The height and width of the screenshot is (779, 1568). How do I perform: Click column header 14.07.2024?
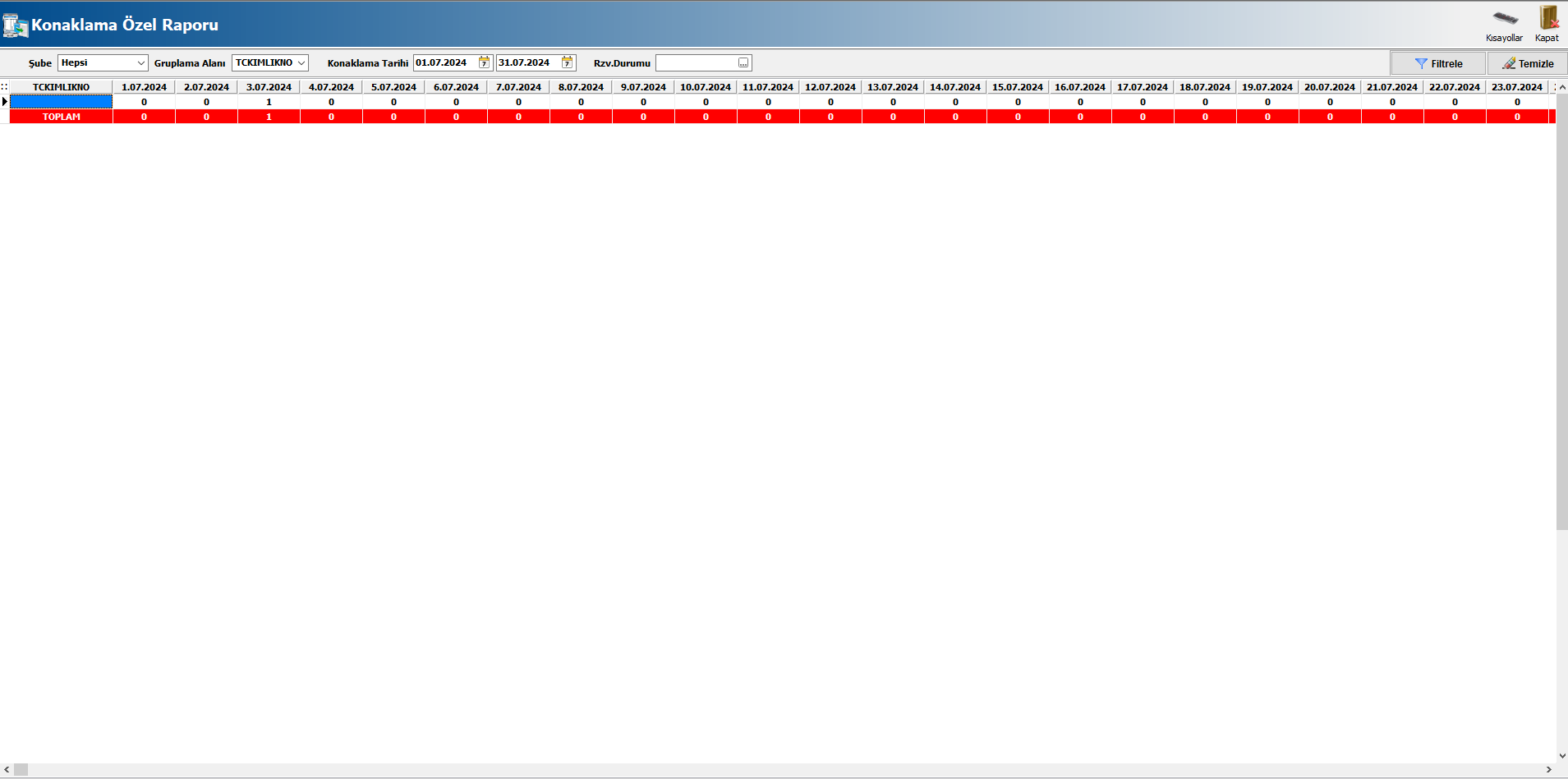click(955, 86)
